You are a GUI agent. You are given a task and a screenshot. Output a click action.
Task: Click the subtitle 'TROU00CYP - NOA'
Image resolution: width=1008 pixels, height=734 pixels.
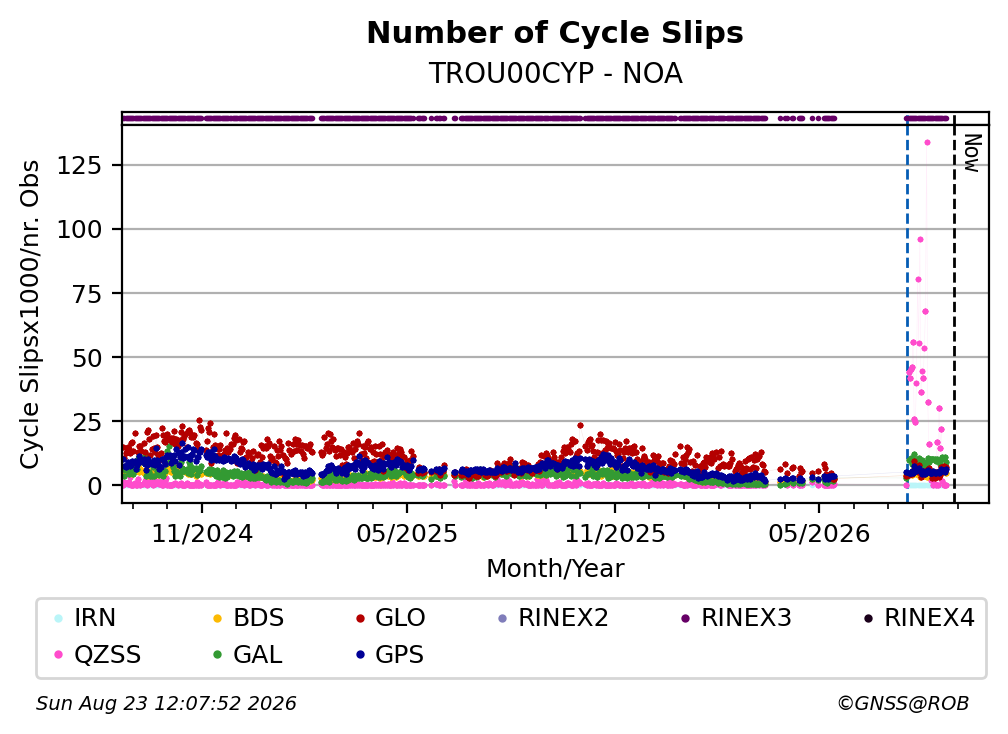pos(555,73)
